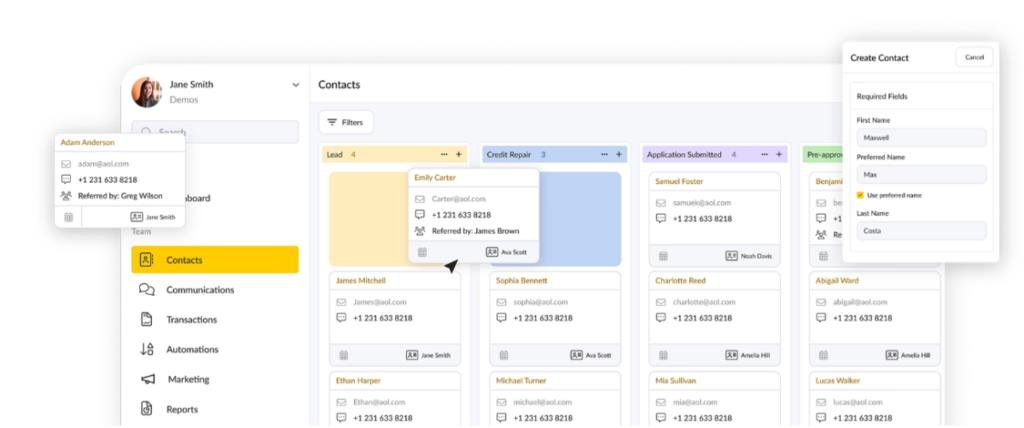Click michael@aol.com on Michael Turner card
The image size is (1024, 428).
coord(542,402)
